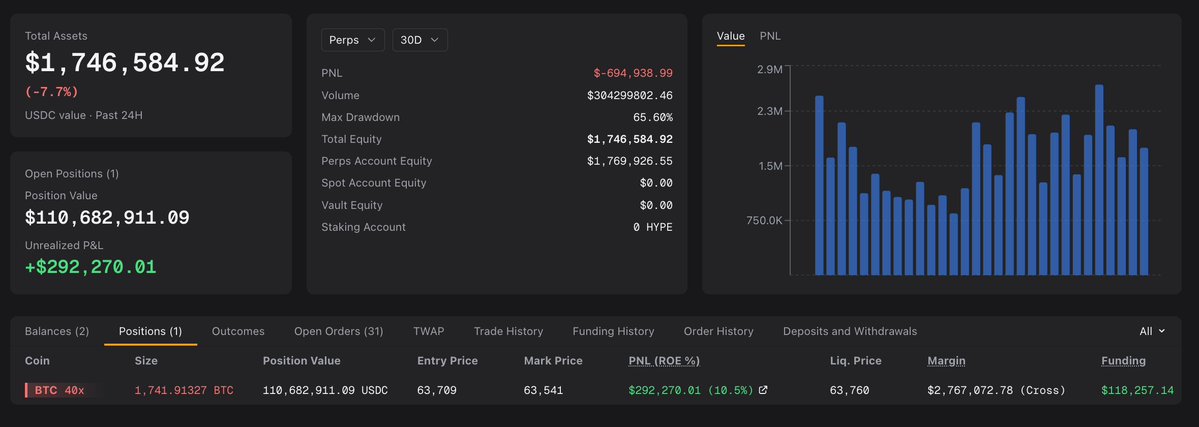Open the Funding History tab
The width and height of the screenshot is (1199, 427).
613,331
